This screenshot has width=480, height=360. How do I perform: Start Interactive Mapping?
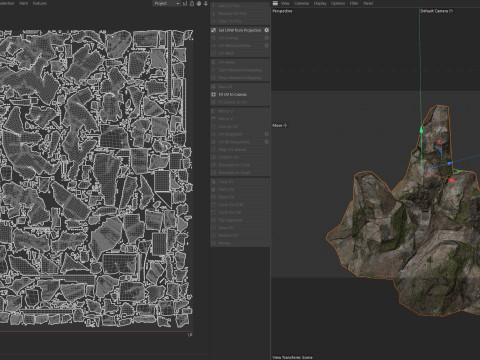[x=240, y=70]
